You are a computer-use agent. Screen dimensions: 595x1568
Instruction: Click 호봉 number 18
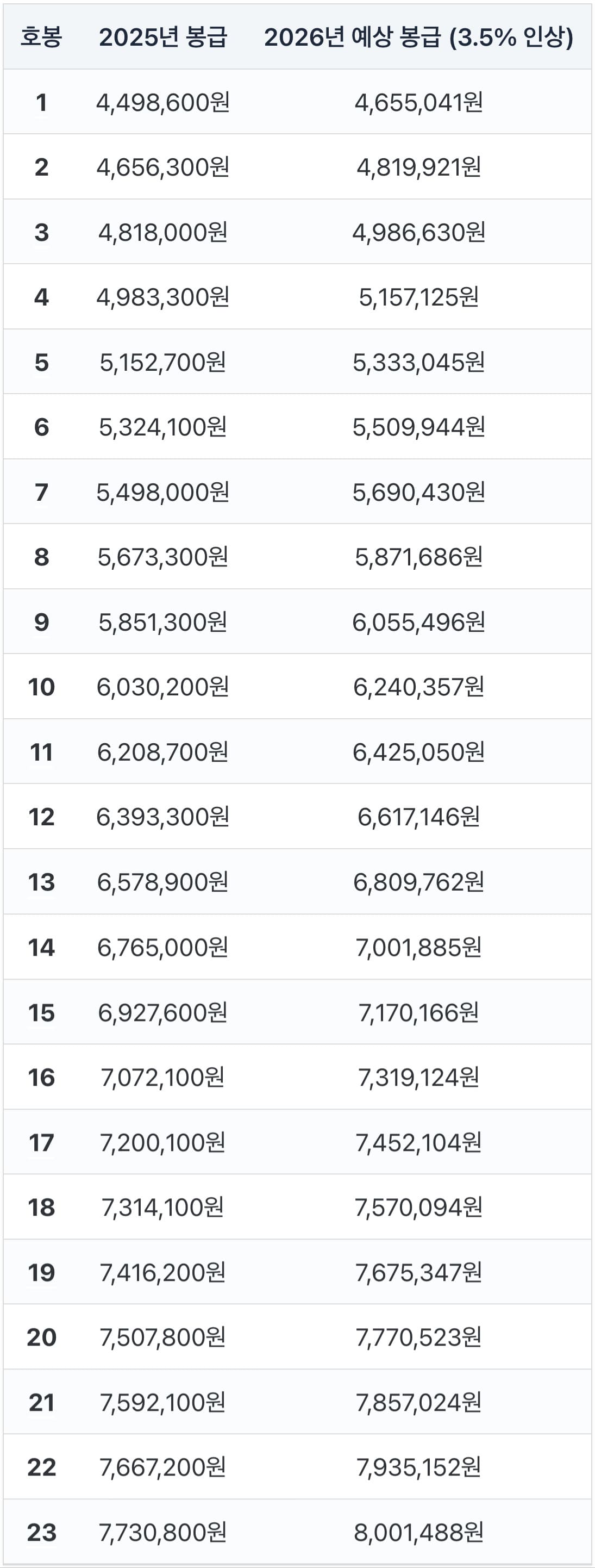coord(41,1207)
